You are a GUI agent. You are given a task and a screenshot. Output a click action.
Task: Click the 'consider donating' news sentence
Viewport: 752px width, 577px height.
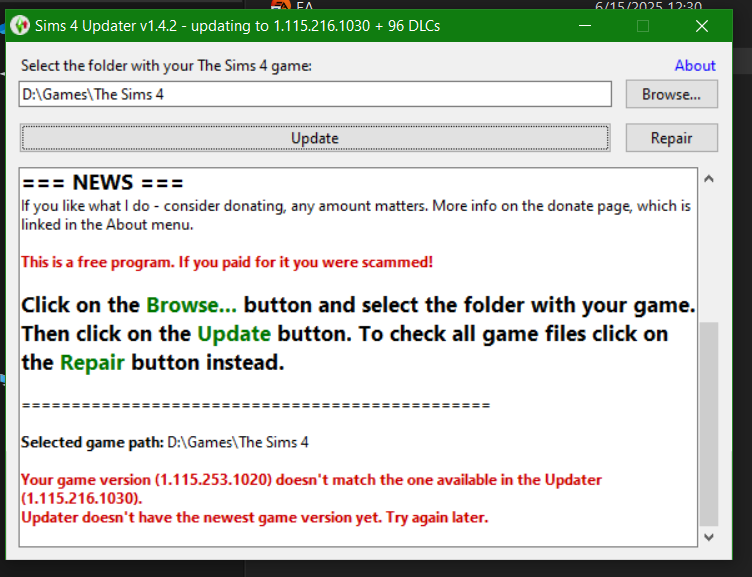[x=356, y=215]
